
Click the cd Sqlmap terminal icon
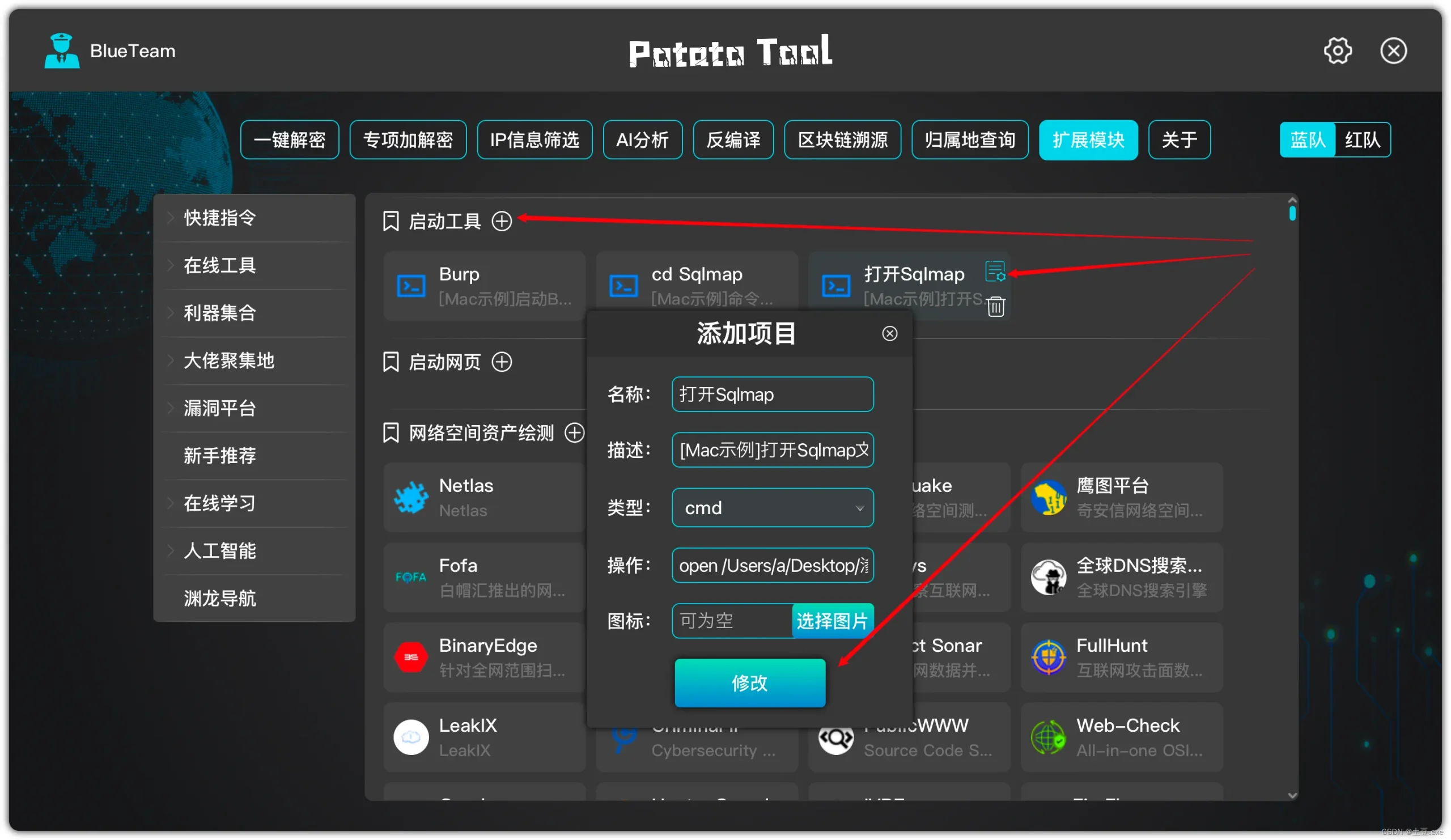coord(623,286)
